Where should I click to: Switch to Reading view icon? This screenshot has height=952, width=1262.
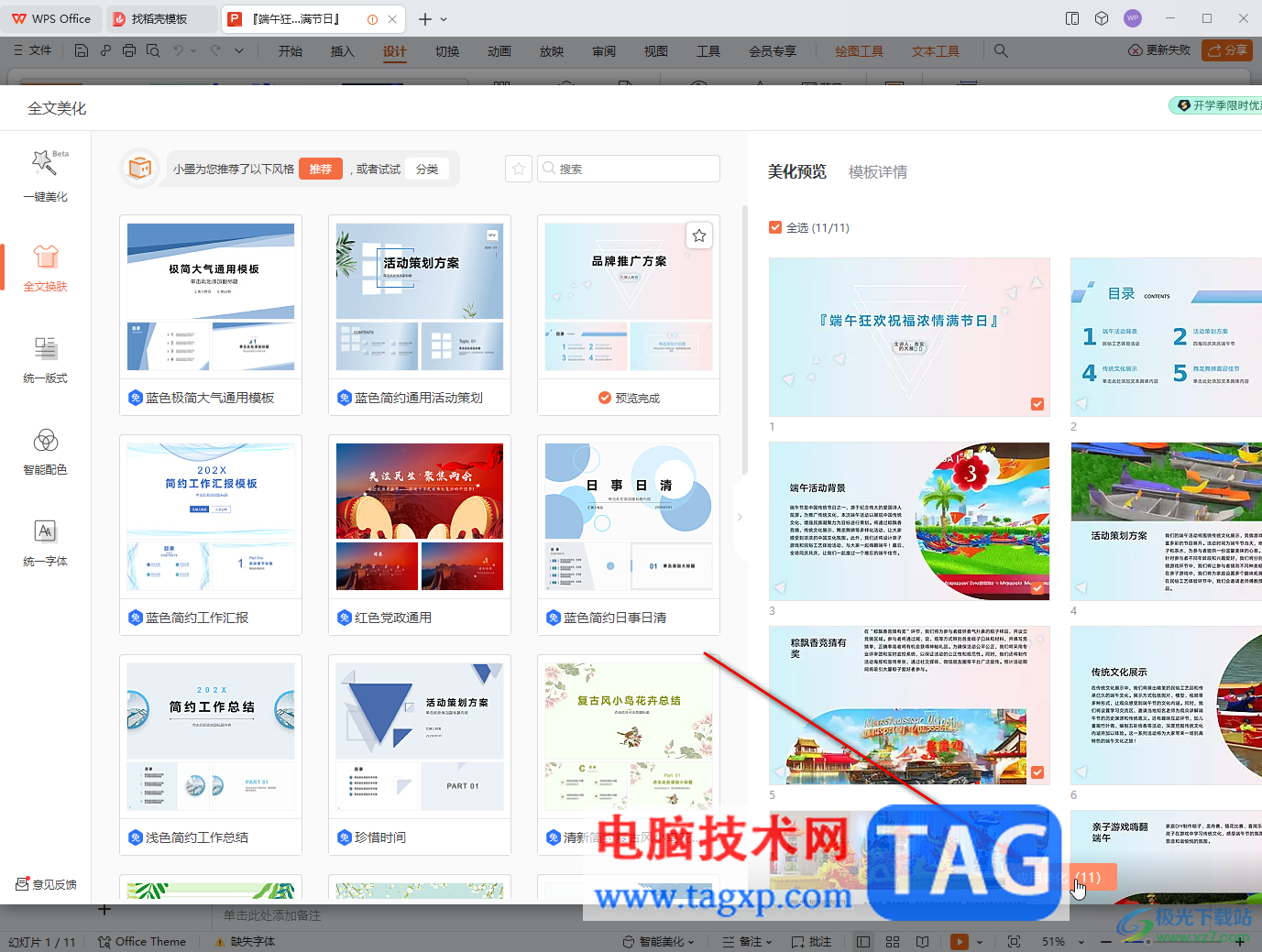click(922, 941)
